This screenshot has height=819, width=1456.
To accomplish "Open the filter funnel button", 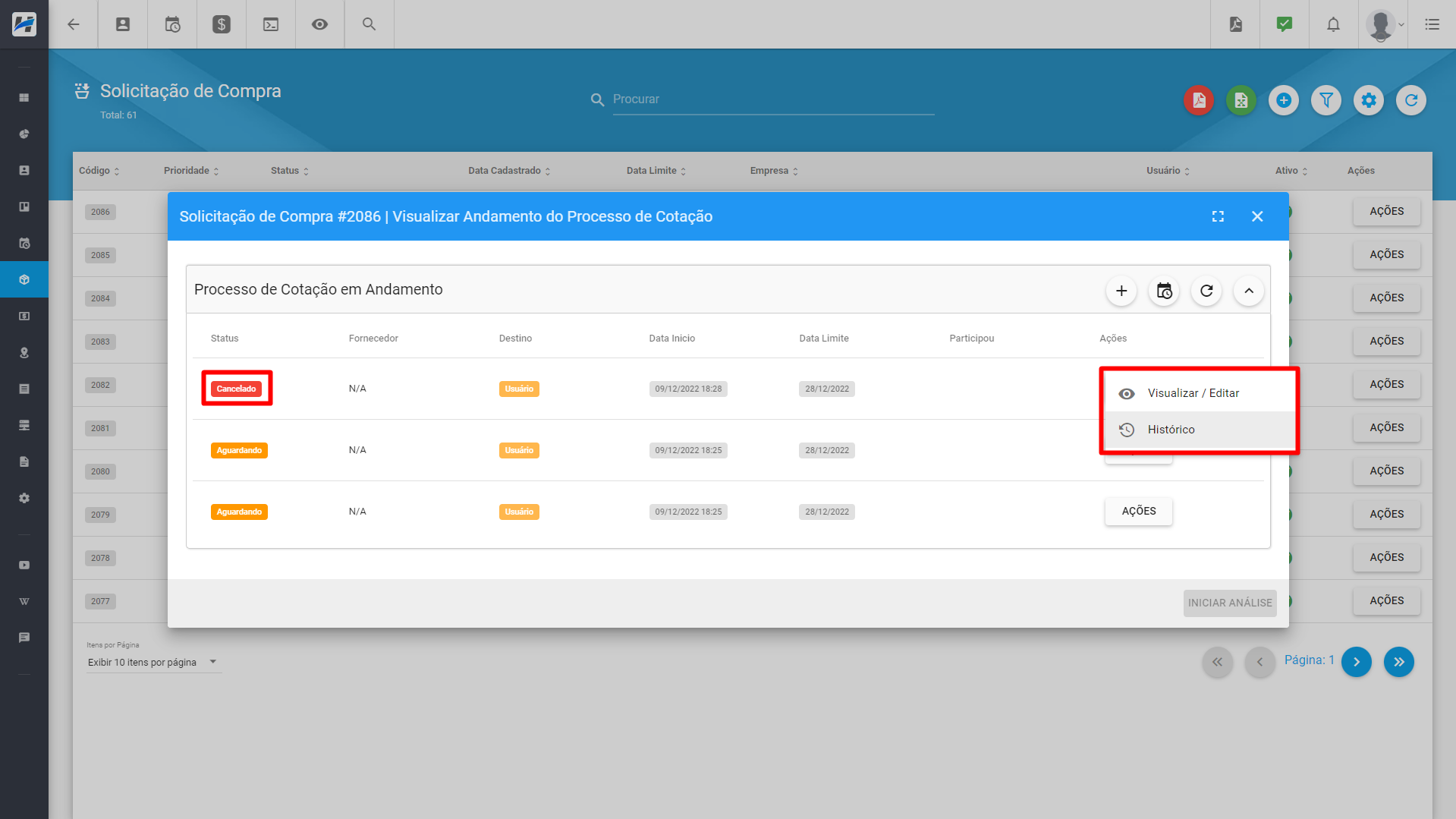I will [x=1326, y=100].
